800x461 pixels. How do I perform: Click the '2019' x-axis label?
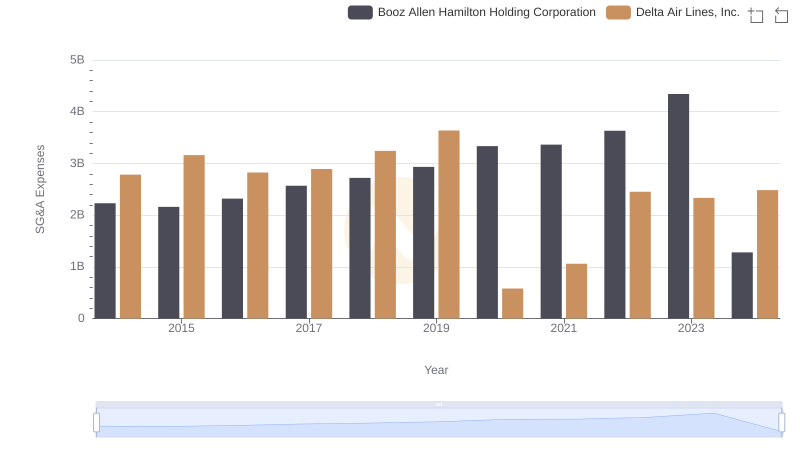point(436,328)
